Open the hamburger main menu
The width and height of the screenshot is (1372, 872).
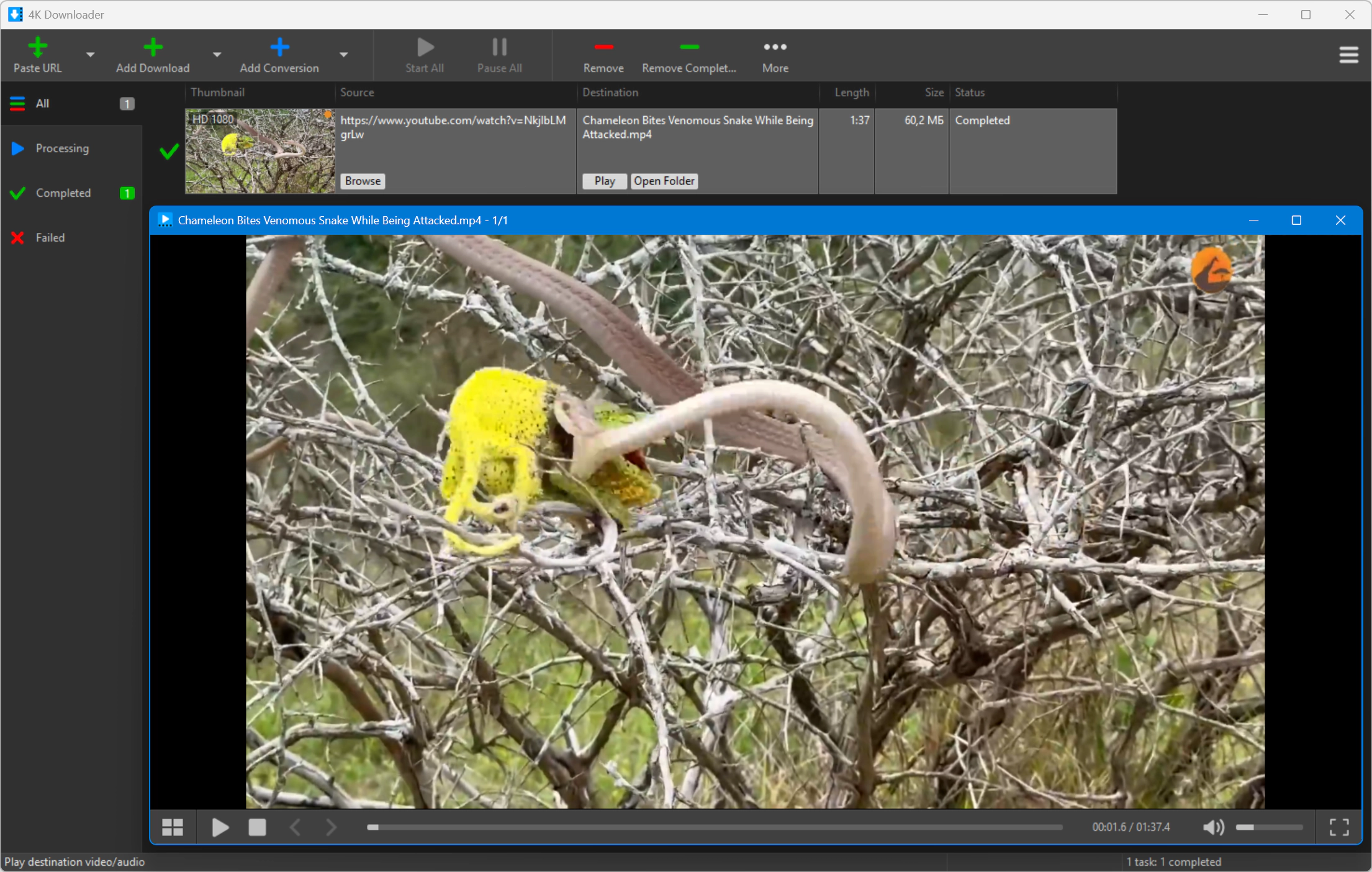click(x=1348, y=55)
